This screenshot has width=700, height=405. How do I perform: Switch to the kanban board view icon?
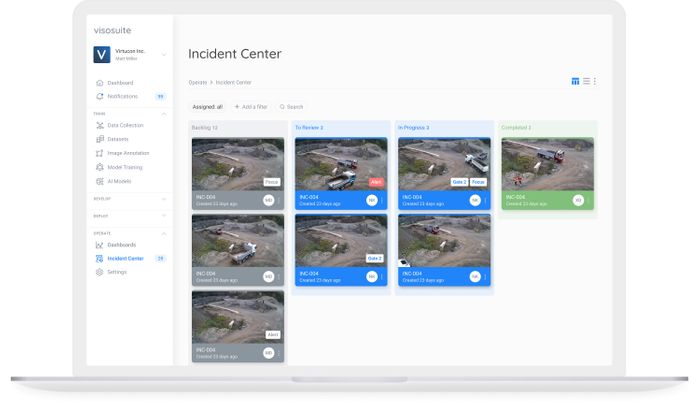click(575, 81)
